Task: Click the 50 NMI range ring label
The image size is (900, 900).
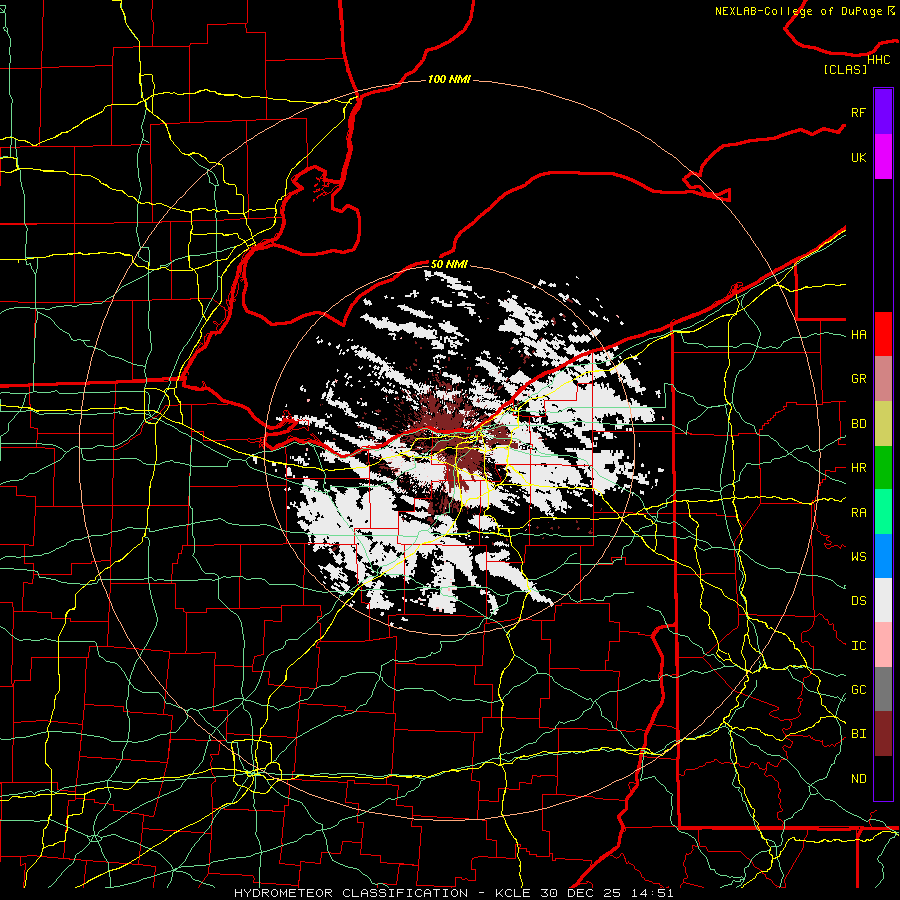Action: pos(449,264)
